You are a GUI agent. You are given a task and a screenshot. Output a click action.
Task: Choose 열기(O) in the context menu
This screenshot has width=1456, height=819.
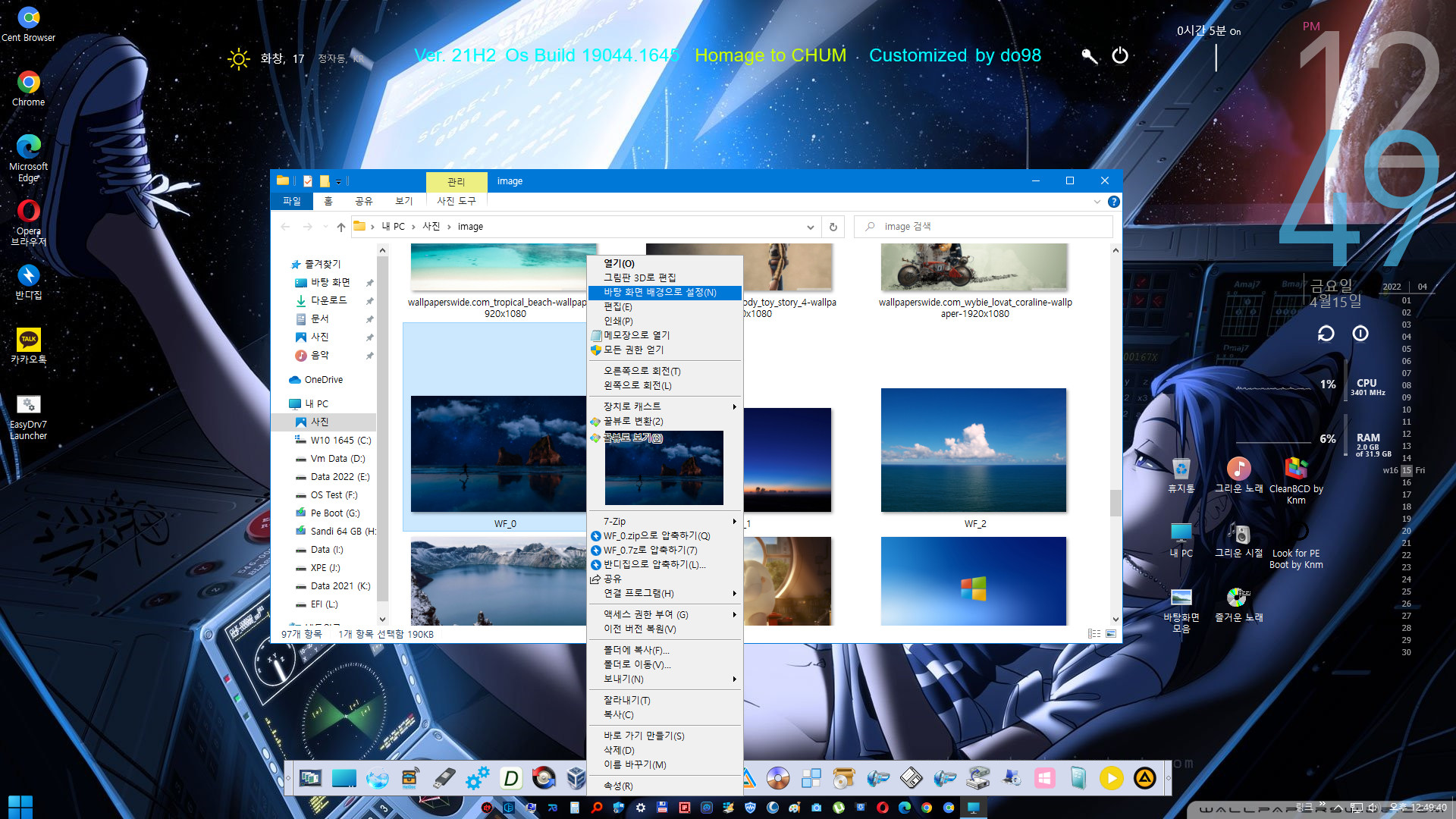[x=664, y=264]
